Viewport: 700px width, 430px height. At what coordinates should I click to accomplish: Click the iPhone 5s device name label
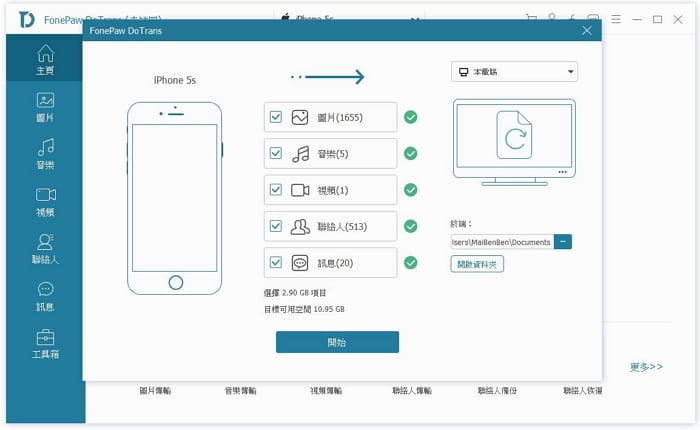pos(175,80)
